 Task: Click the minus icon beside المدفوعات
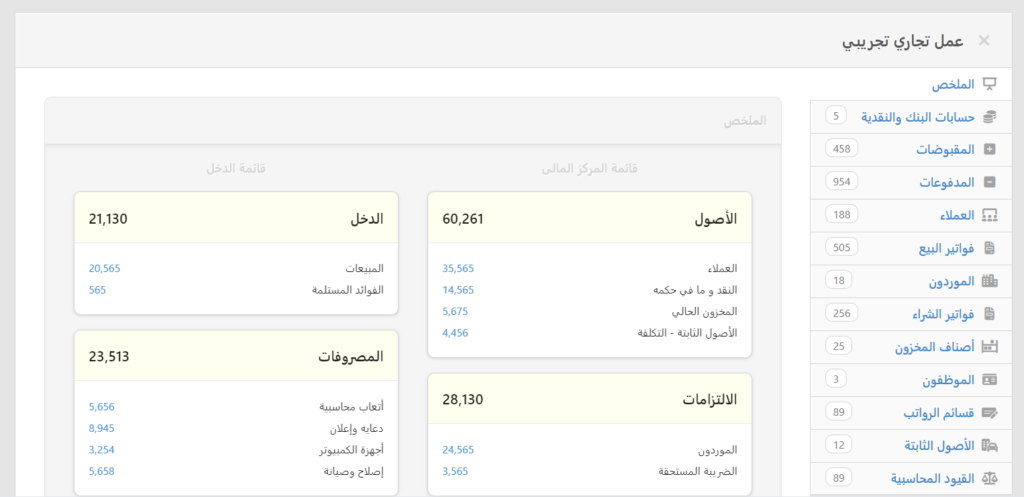pos(990,182)
